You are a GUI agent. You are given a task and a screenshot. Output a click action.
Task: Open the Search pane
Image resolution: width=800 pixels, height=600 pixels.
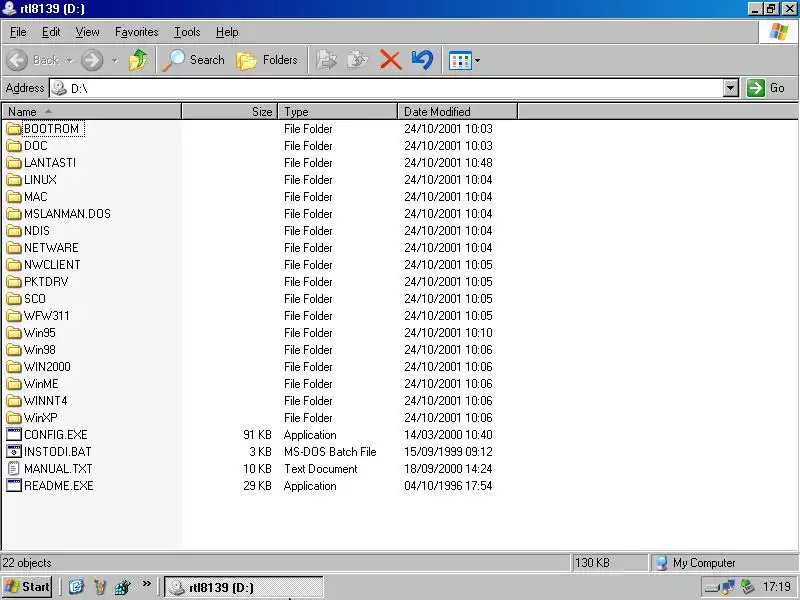coord(194,60)
